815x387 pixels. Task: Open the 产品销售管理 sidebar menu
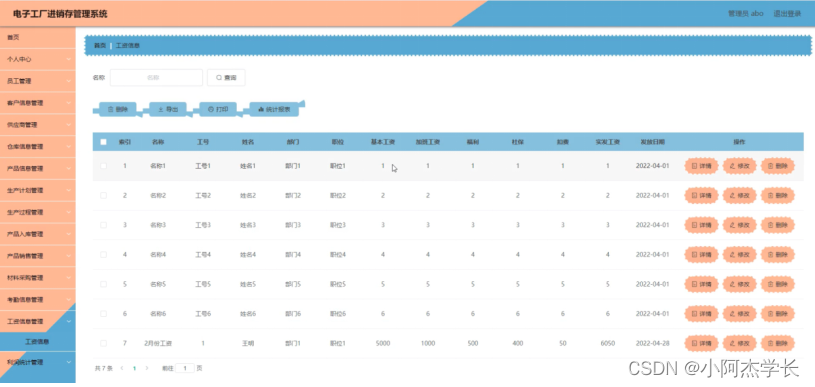(x=37, y=256)
